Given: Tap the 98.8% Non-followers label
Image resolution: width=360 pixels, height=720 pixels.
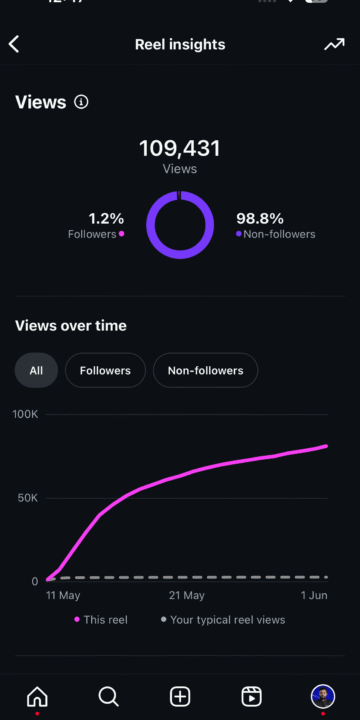Looking at the screenshot, I should (x=276, y=226).
